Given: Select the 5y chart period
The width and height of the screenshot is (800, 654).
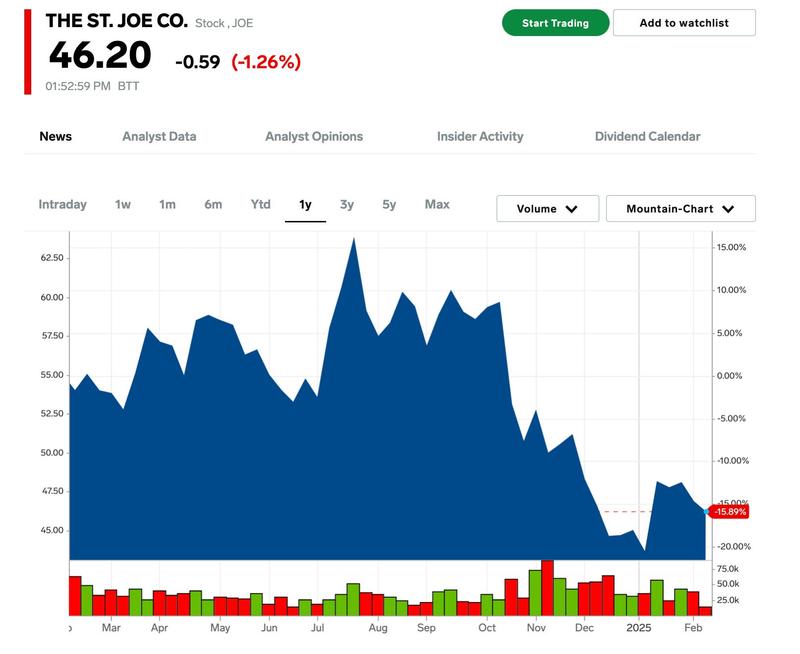Looking at the screenshot, I should [x=389, y=204].
